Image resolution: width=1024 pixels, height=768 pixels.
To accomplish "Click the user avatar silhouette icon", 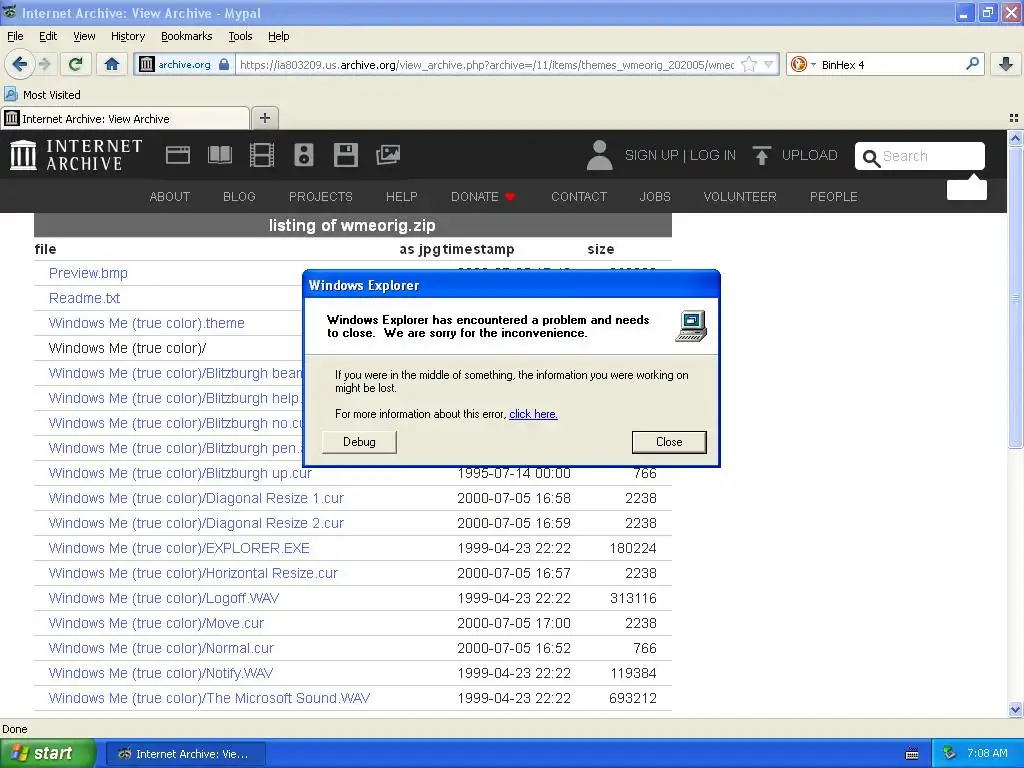I will (x=599, y=155).
